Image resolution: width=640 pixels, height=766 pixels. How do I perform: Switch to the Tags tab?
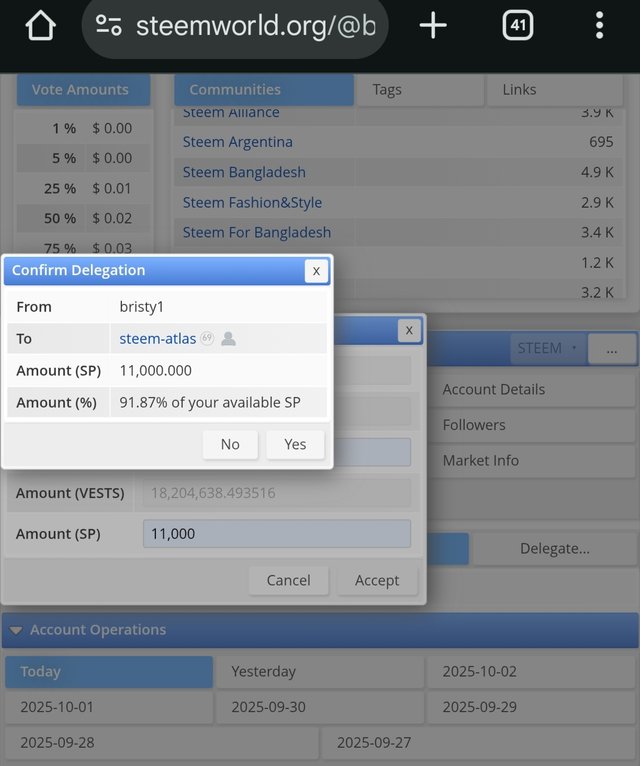pos(420,90)
